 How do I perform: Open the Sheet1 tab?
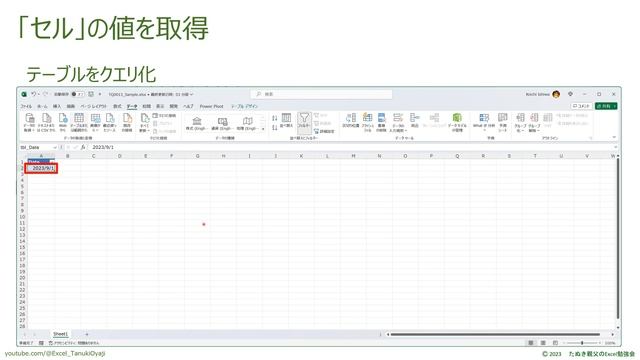click(x=60, y=334)
